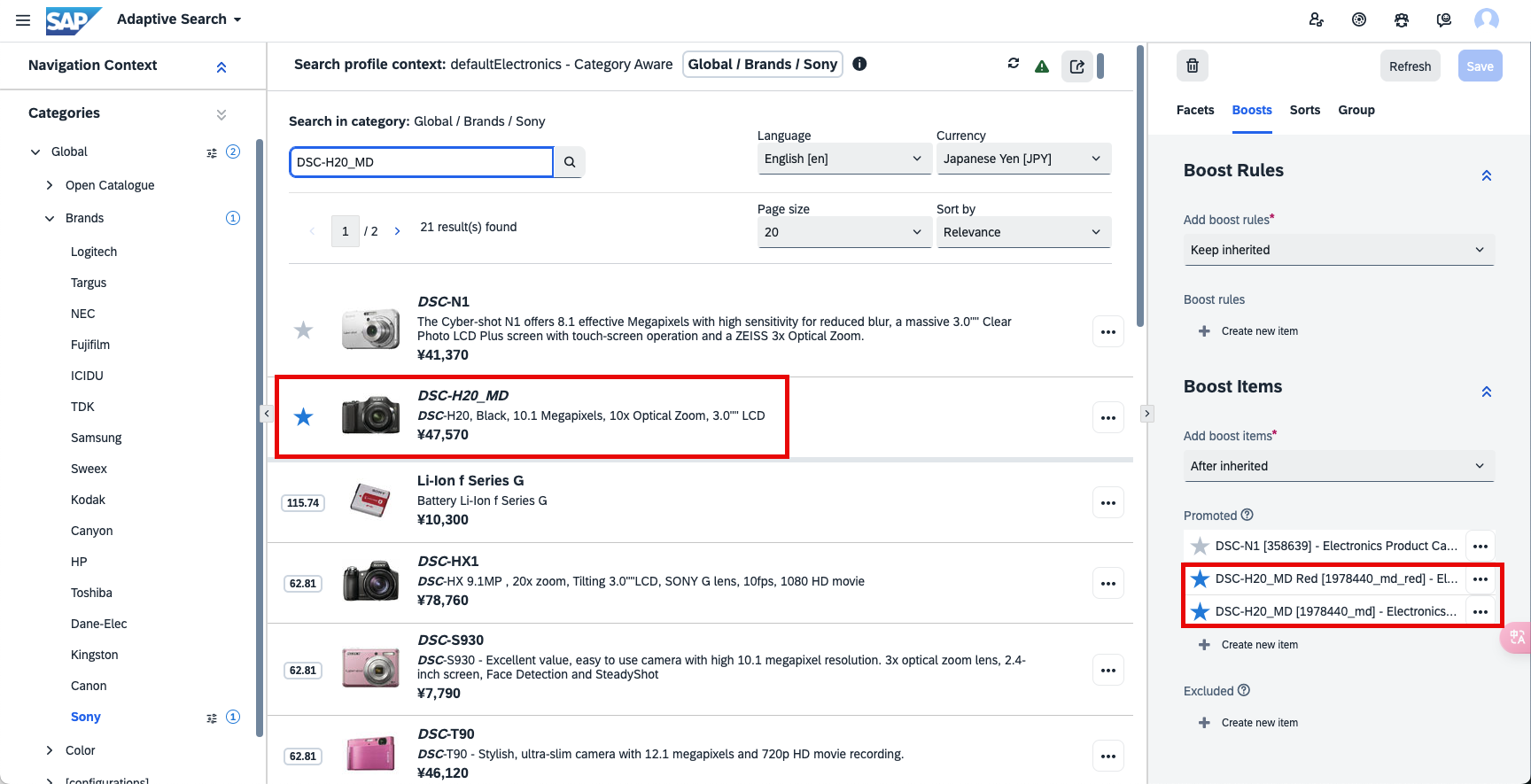The height and width of the screenshot is (784, 1531).
Task: Click the Save button
Action: click(x=1480, y=66)
